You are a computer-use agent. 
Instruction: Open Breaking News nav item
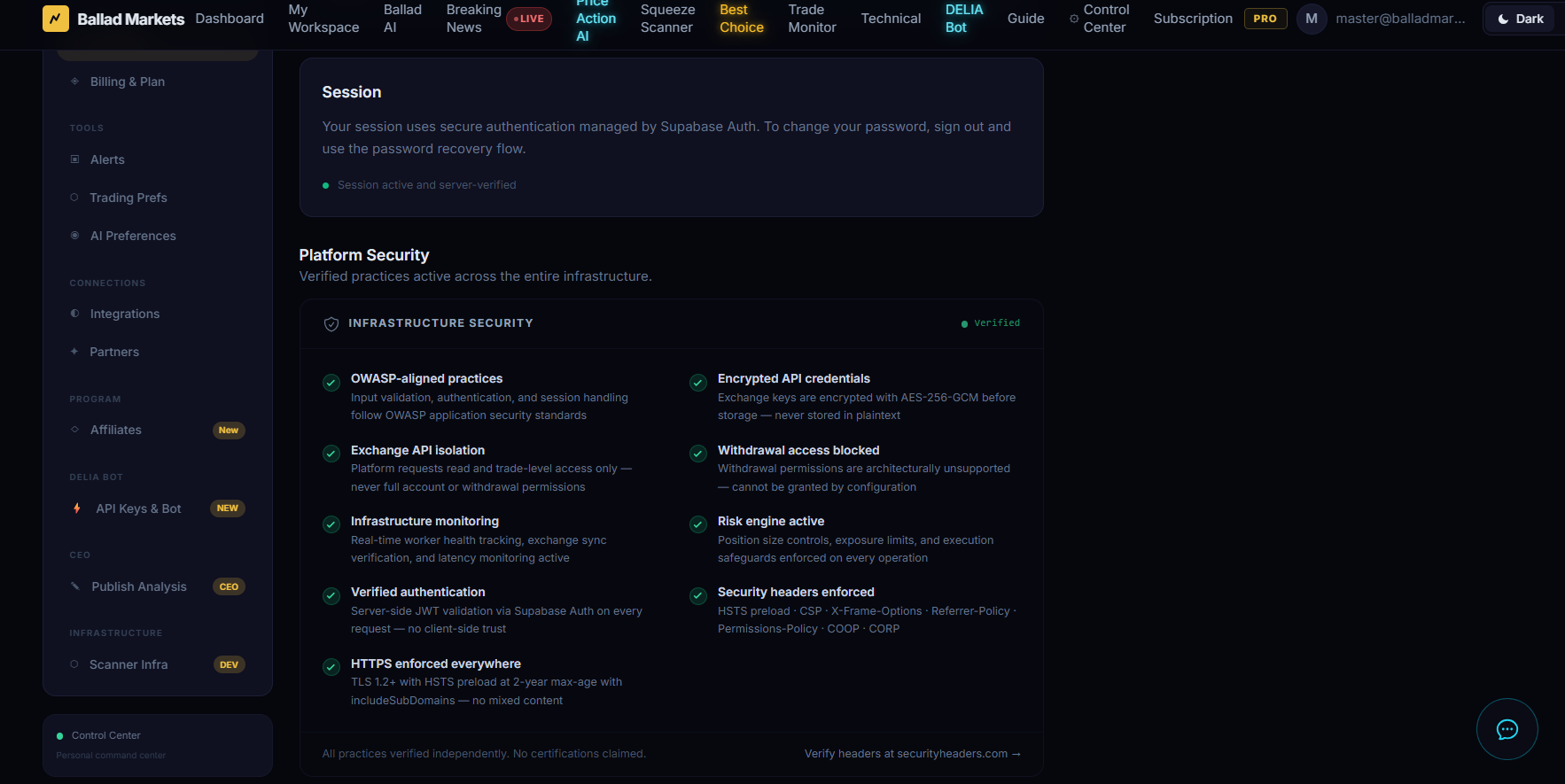[473, 19]
